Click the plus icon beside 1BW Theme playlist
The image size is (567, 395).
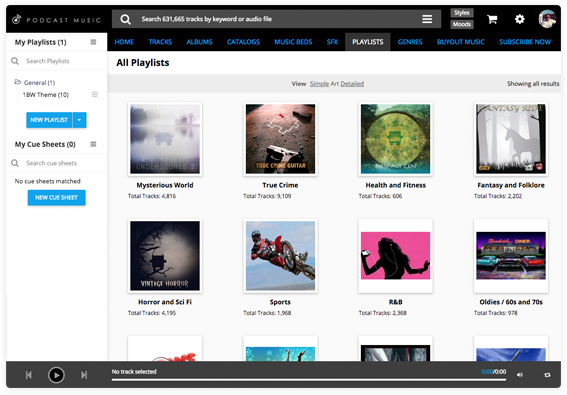tap(95, 94)
